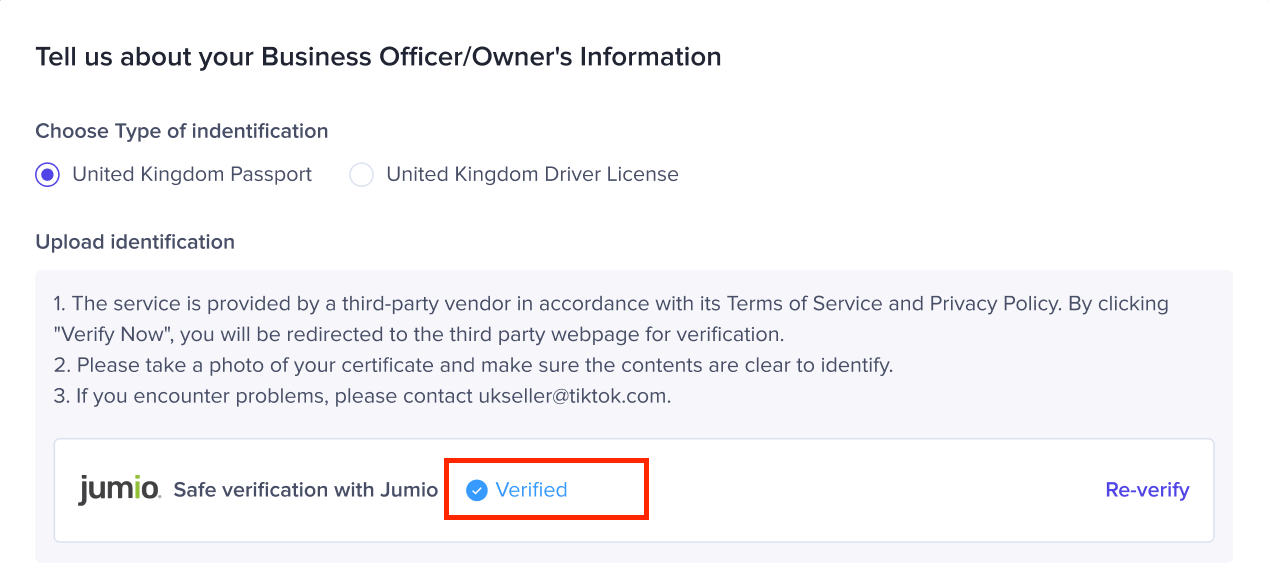The height and width of the screenshot is (572, 1268).
Task: Click the 'Verified' status text
Action: [x=531, y=490]
